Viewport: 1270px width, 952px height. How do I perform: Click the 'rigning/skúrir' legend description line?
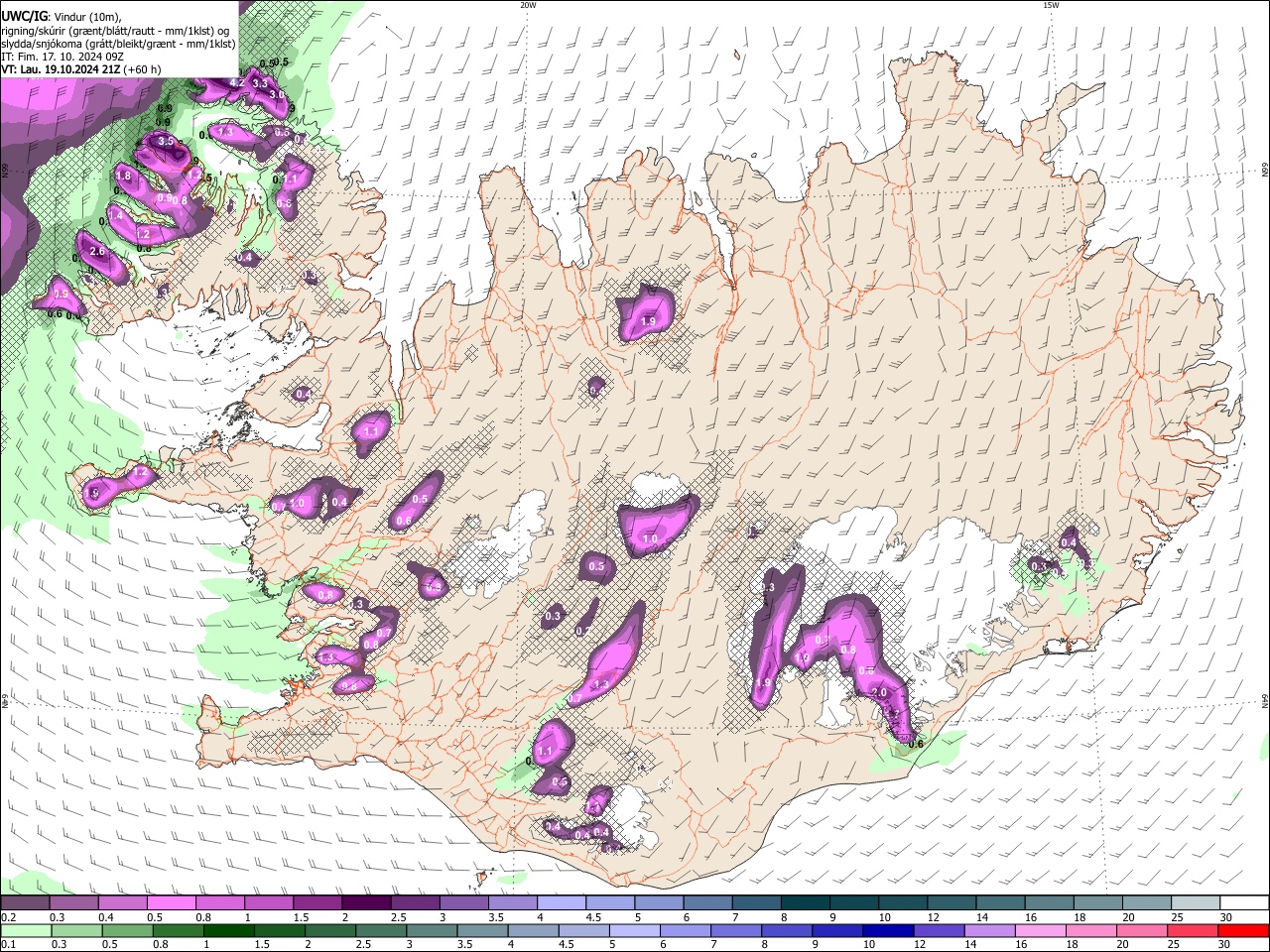115,30
